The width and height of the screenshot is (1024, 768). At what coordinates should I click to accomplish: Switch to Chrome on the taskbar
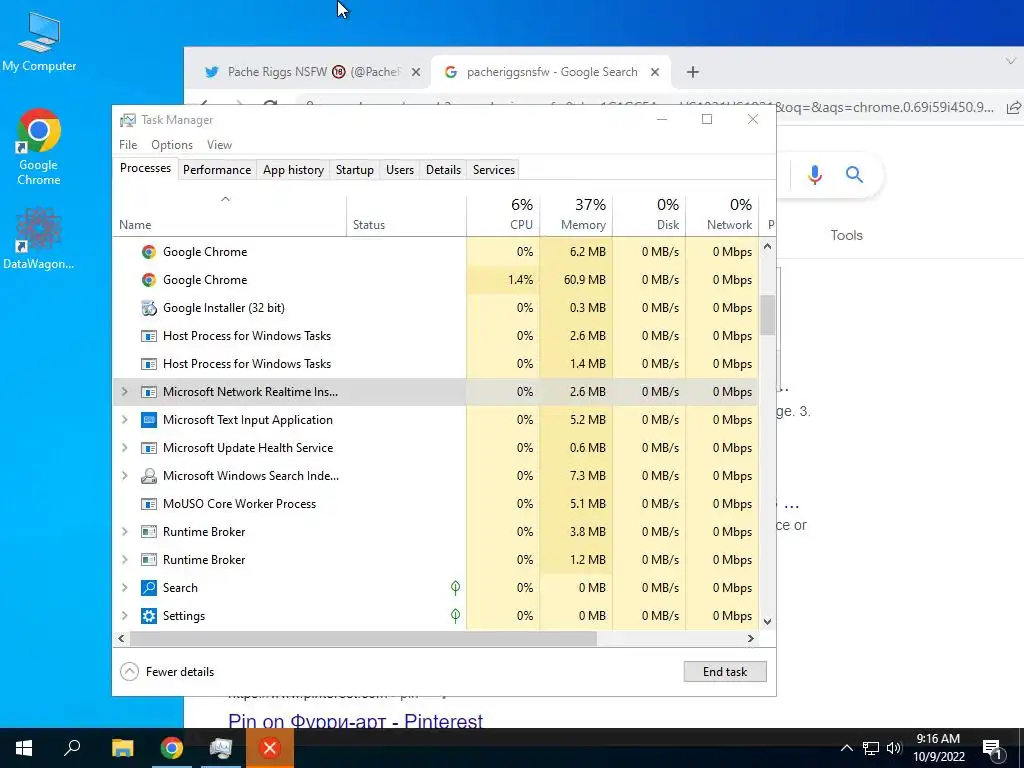172,748
